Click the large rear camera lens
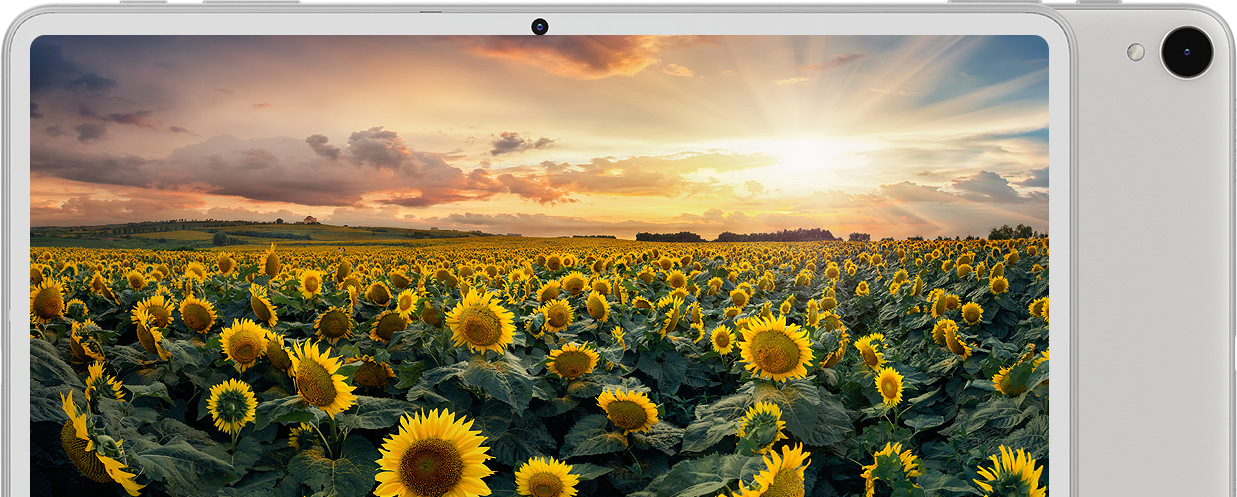This screenshot has width=1237, height=497. (1186, 52)
